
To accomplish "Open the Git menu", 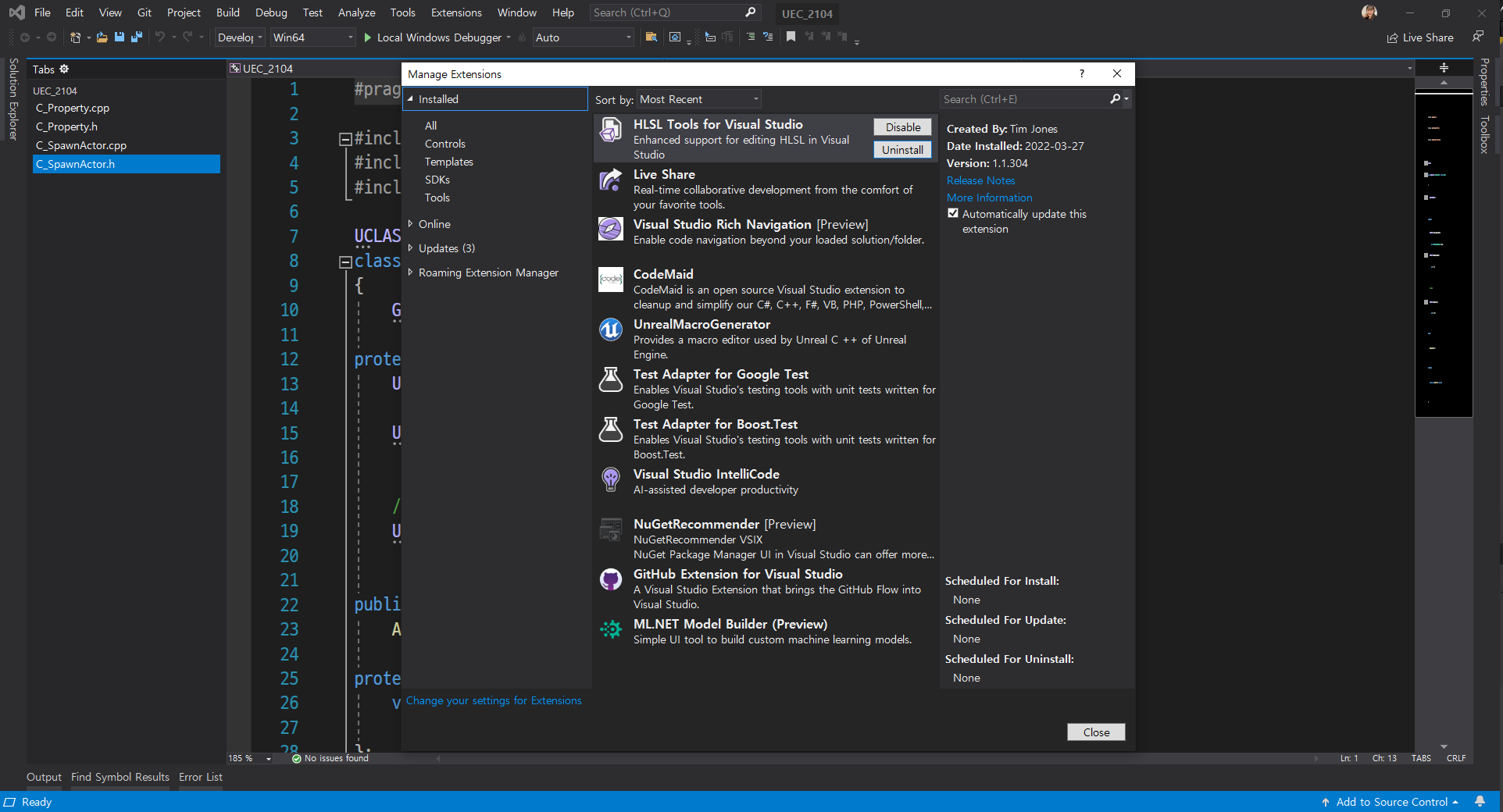I will coord(145,12).
